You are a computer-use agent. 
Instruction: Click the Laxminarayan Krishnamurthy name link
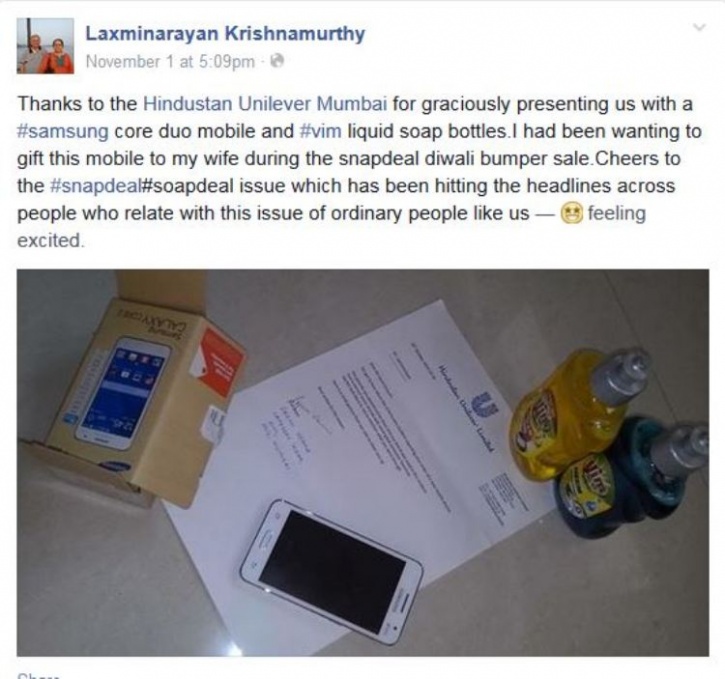225,34
